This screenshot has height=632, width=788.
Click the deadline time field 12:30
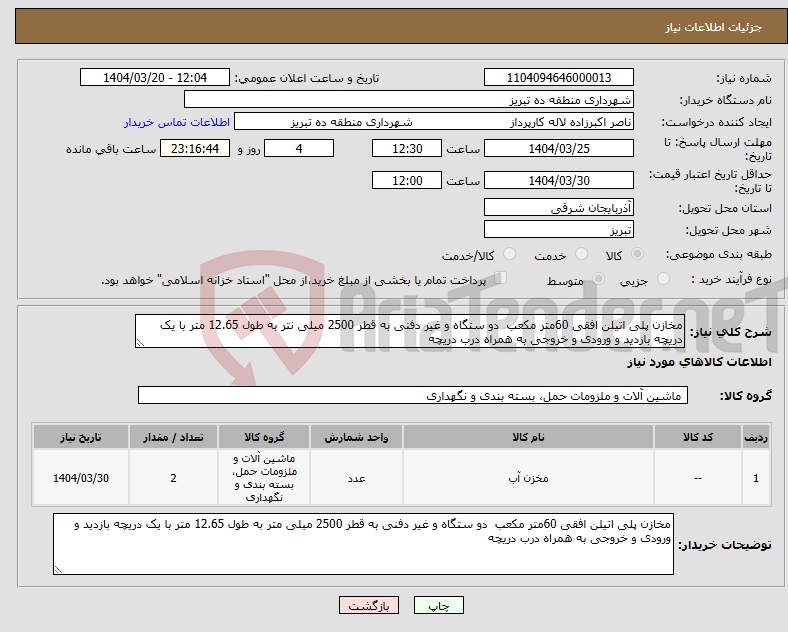pos(407,149)
